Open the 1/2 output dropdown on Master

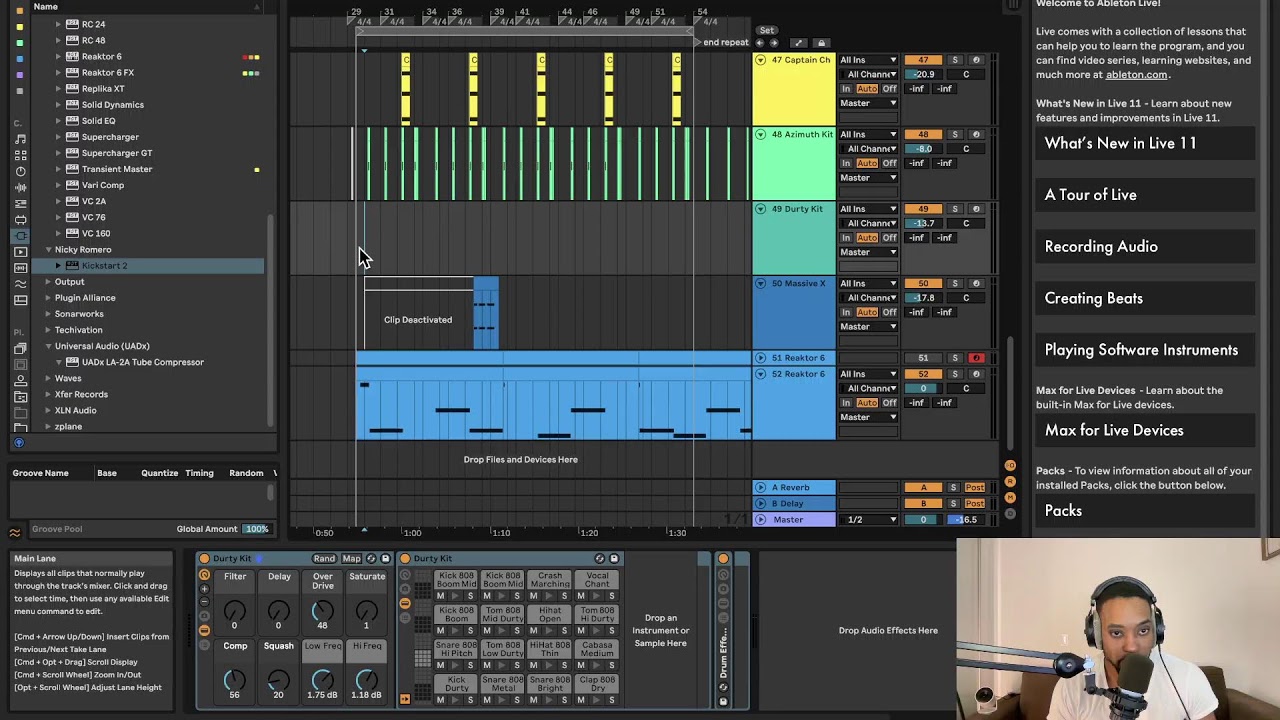[868, 520]
